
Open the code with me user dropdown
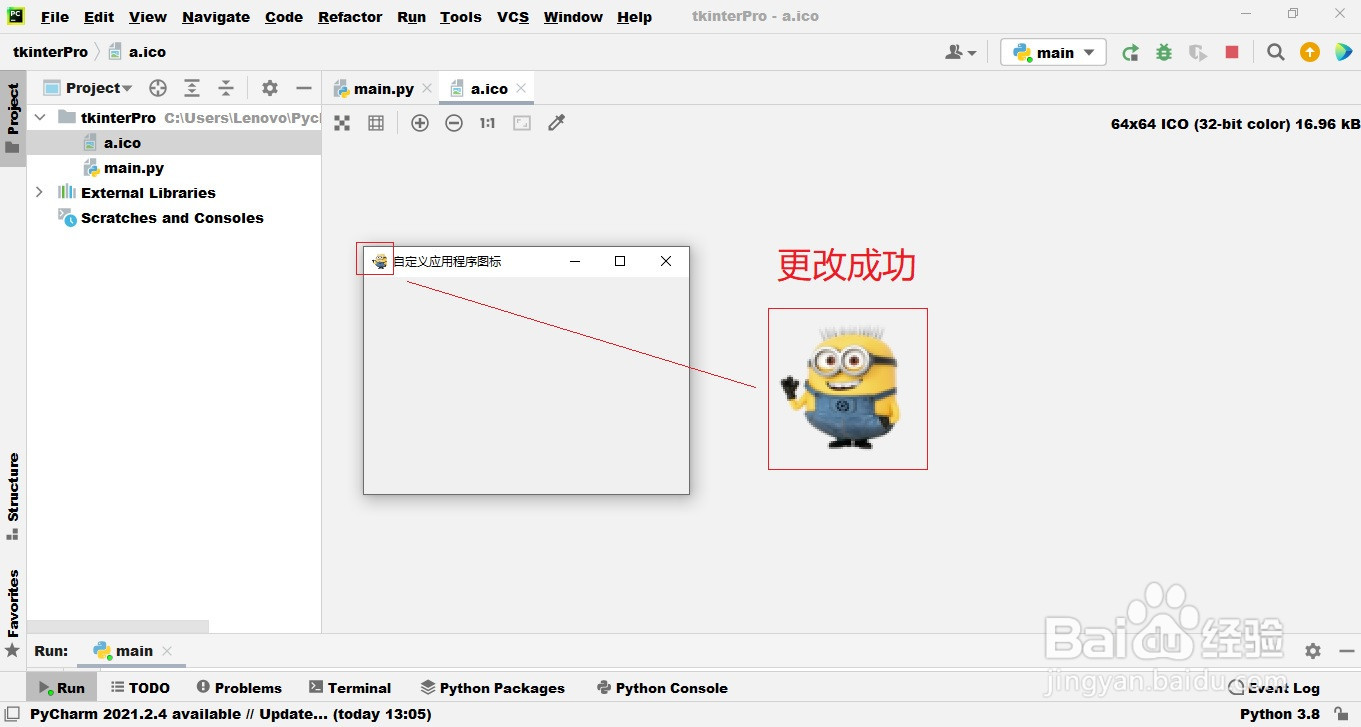click(960, 53)
